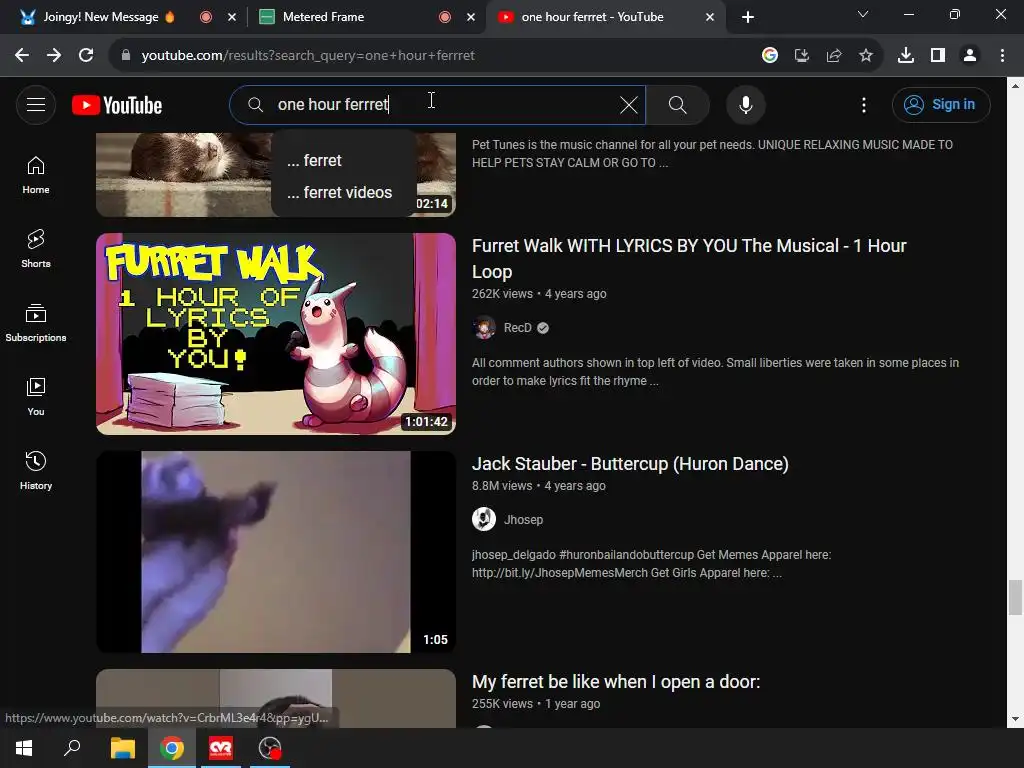The height and width of the screenshot is (768, 1024).
Task: Click the Google icon in address bar
Action: [770, 56]
